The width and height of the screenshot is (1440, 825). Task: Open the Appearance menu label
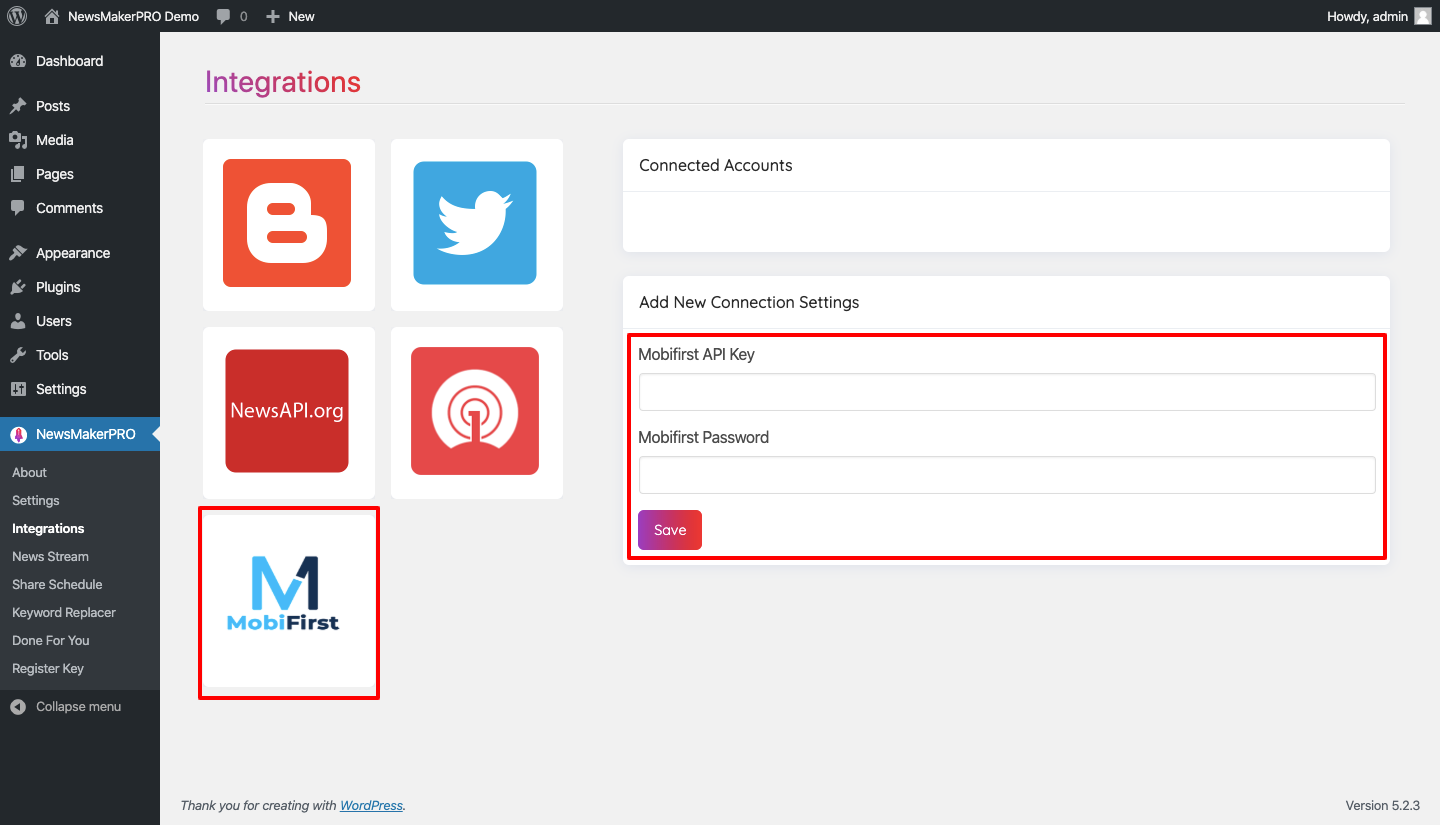[x=73, y=253]
